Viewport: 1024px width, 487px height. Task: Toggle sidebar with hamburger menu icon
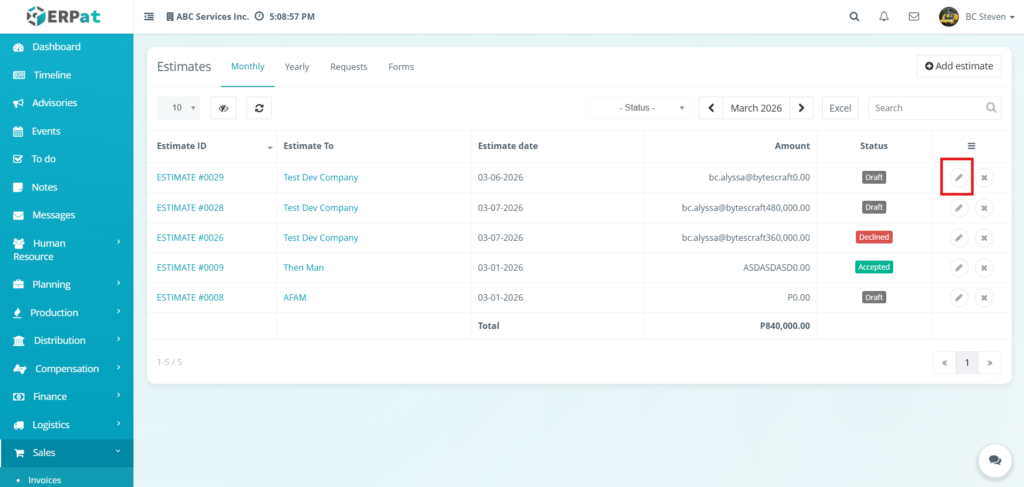pos(149,17)
